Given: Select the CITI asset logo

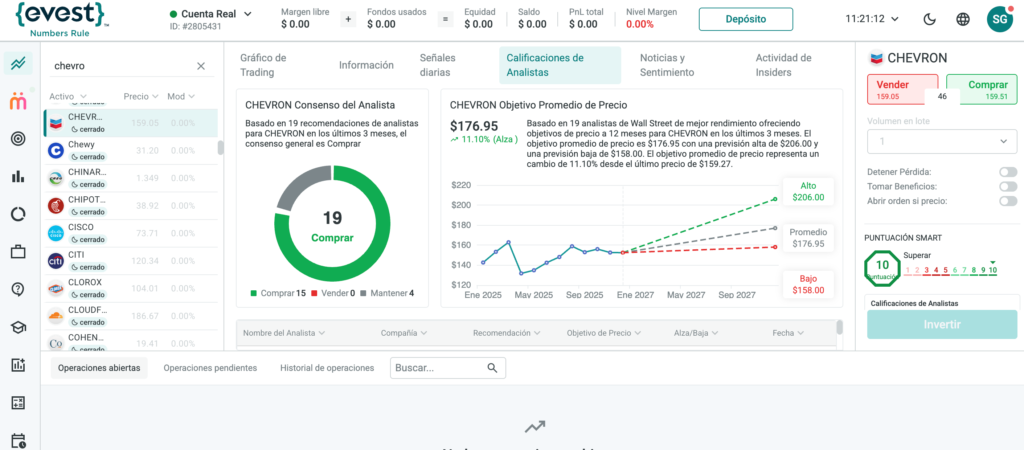Looking at the screenshot, I should click(56, 261).
